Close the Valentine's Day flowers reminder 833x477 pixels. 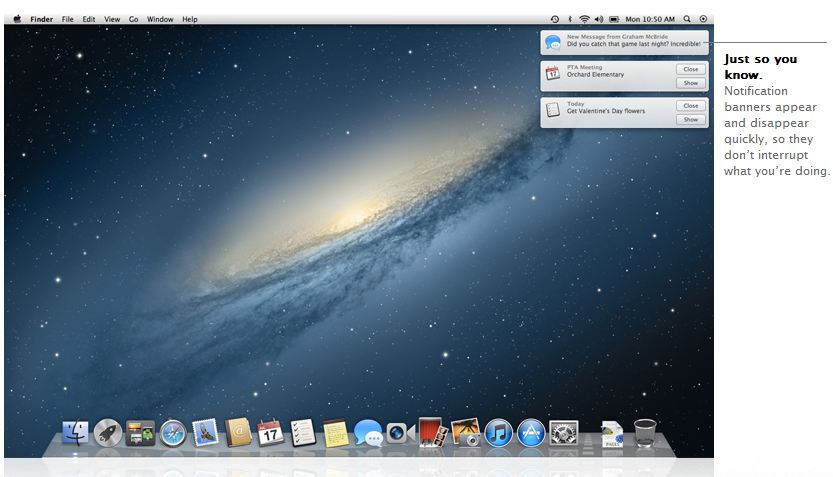(691, 106)
